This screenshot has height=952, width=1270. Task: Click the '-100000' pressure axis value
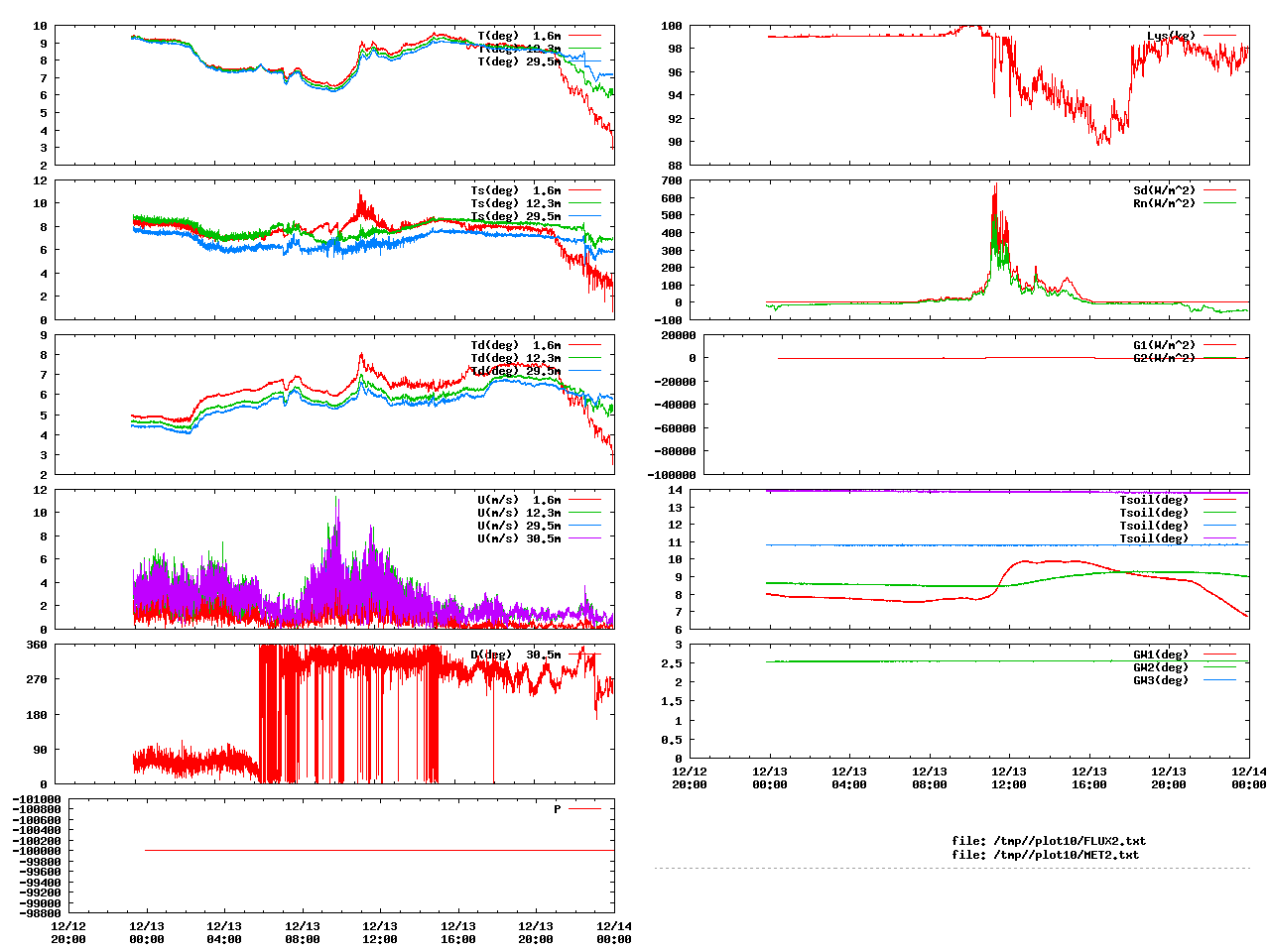(37, 851)
